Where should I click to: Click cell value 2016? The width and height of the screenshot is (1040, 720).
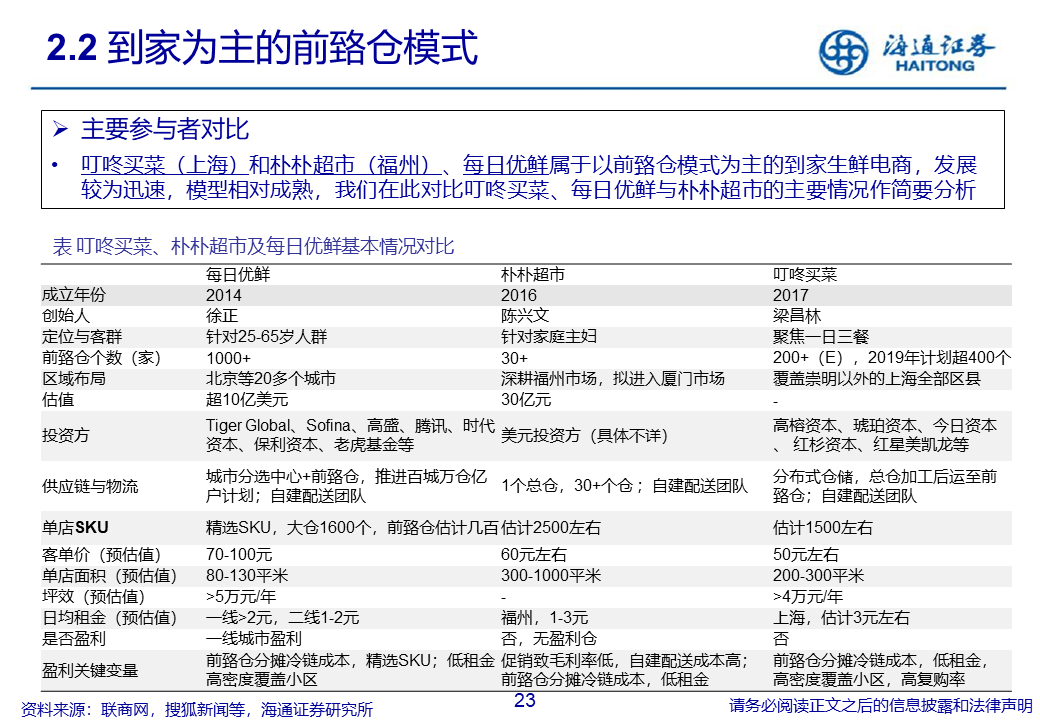tap(519, 295)
